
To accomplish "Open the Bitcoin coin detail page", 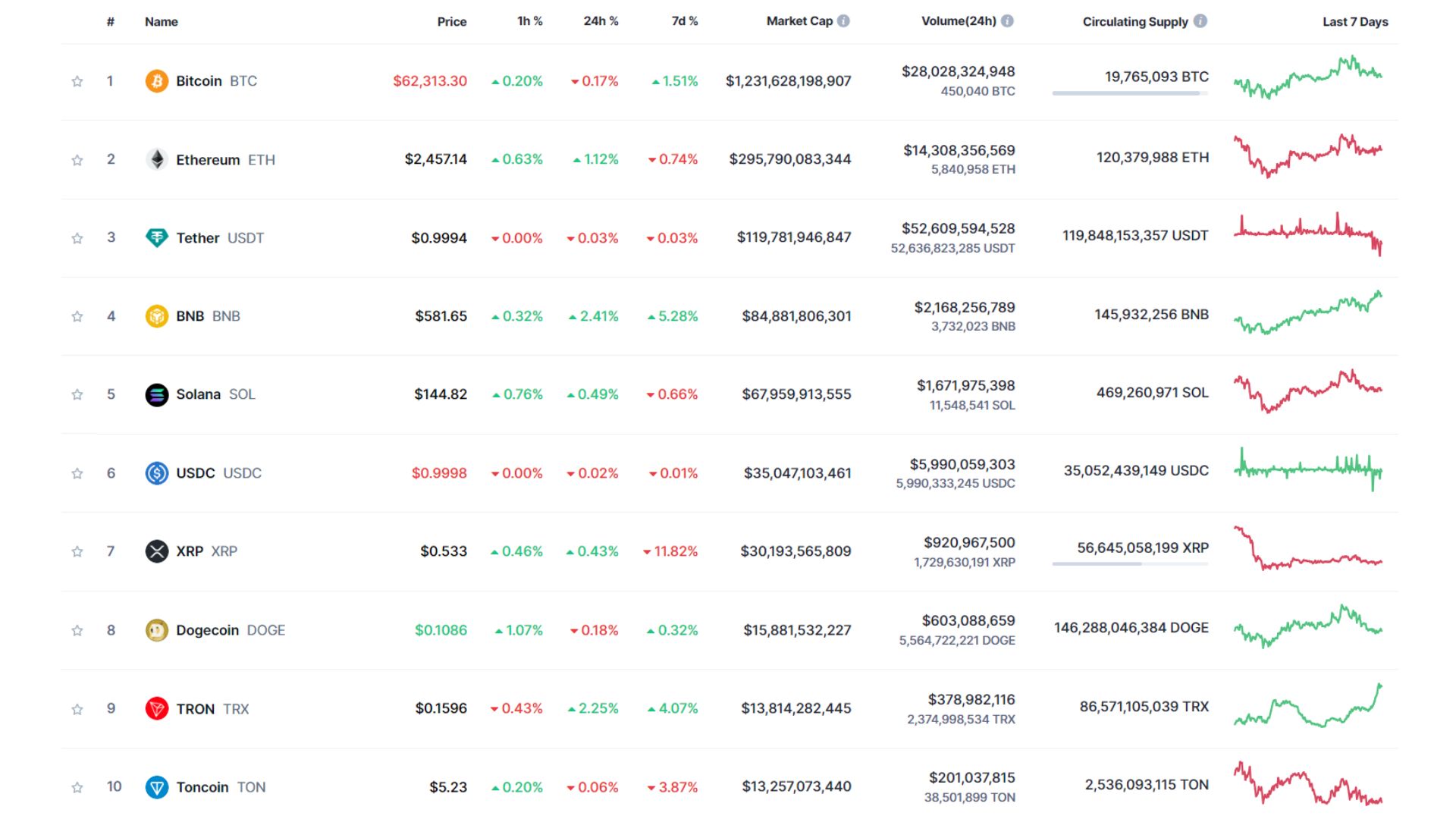I will click(199, 80).
